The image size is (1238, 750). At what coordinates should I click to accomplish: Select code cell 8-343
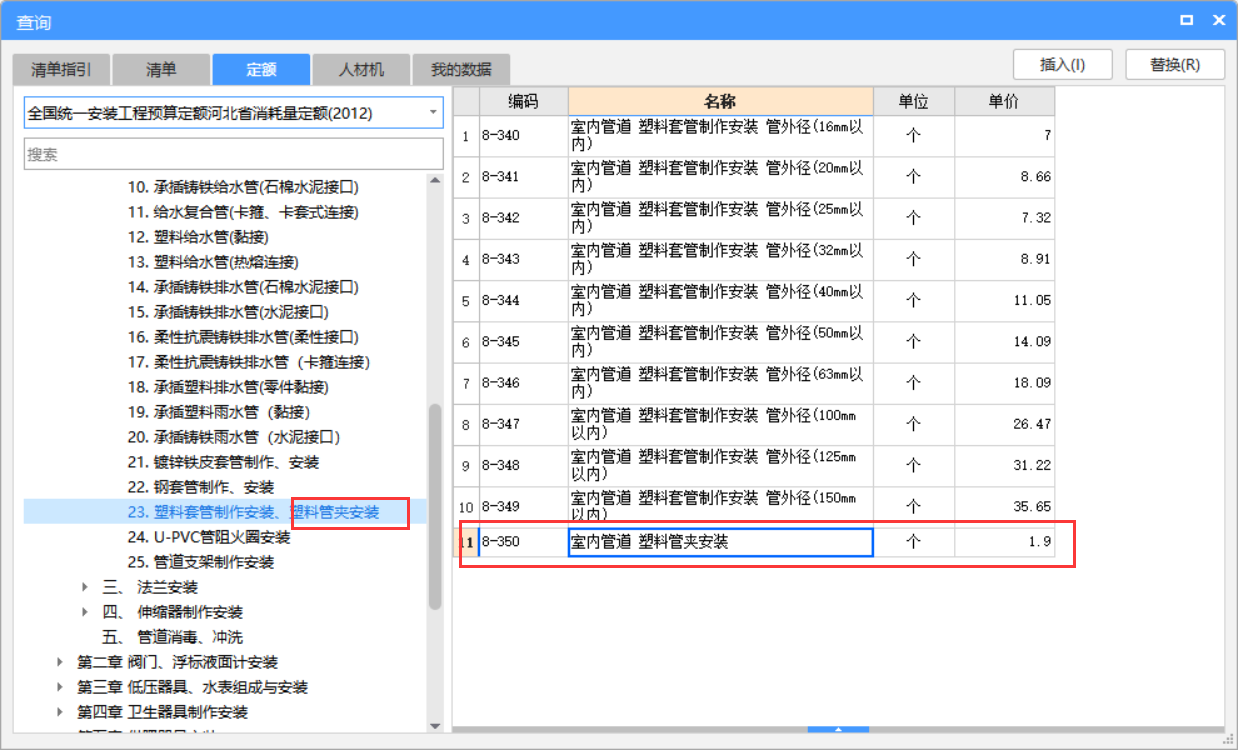click(523, 259)
